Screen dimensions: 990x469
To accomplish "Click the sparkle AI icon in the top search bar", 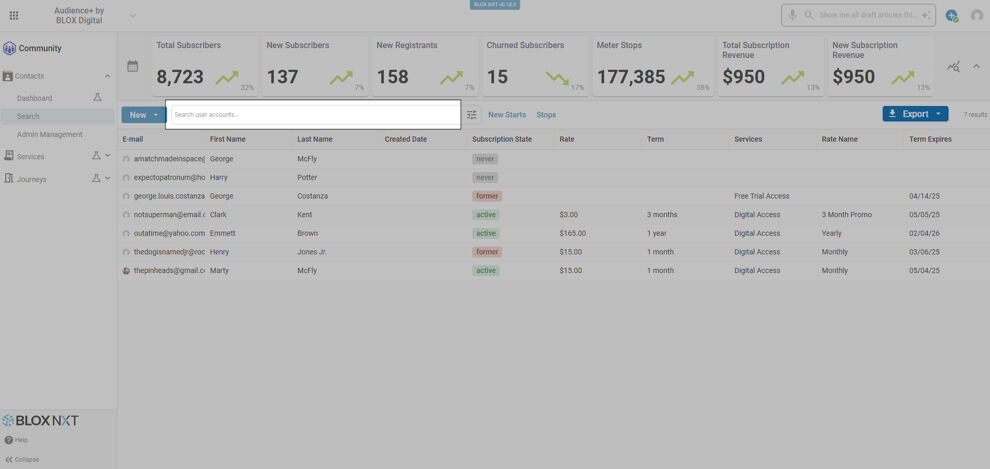I will tap(926, 15).
